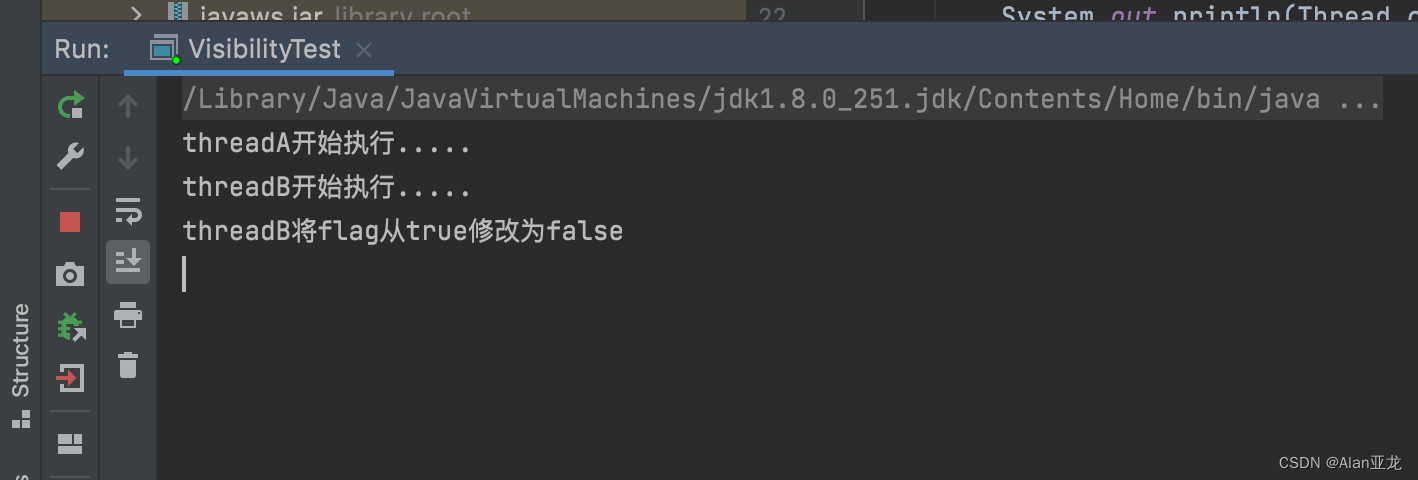This screenshot has width=1418, height=480.
Task: Toggle scroll to end of output
Action: coord(128,261)
